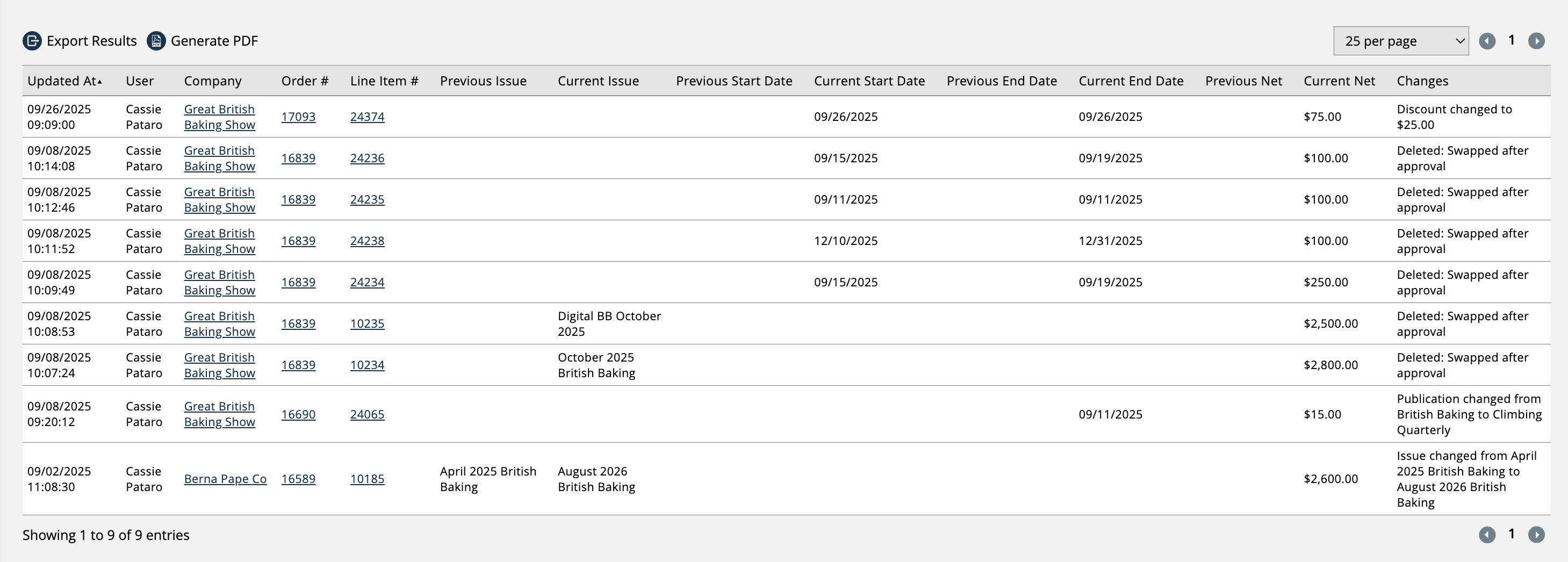Image resolution: width=1568 pixels, height=562 pixels.
Task: Open order number 17093
Action: [x=298, y=117]
